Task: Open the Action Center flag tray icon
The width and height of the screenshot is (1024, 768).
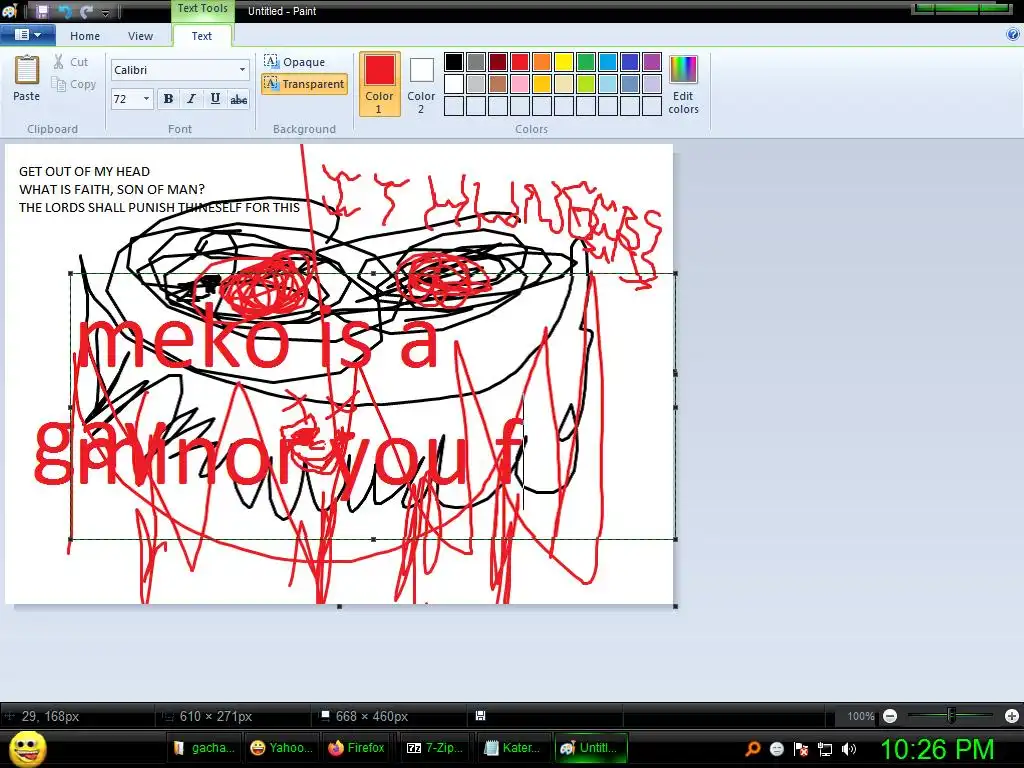Action: coord(801,749)
